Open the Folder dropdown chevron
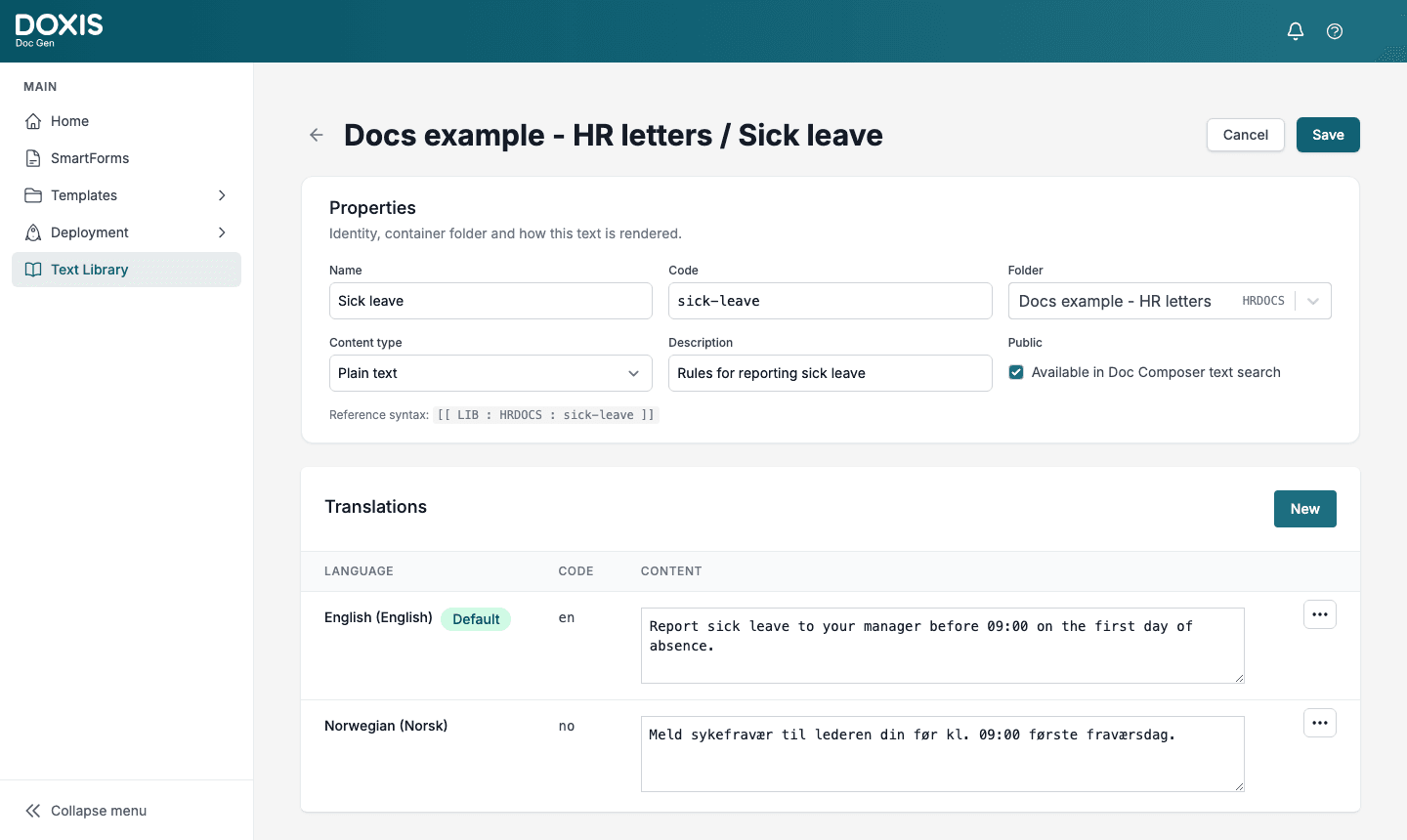This screenshot has height=840, width=1407. [x=1313, y=301]
